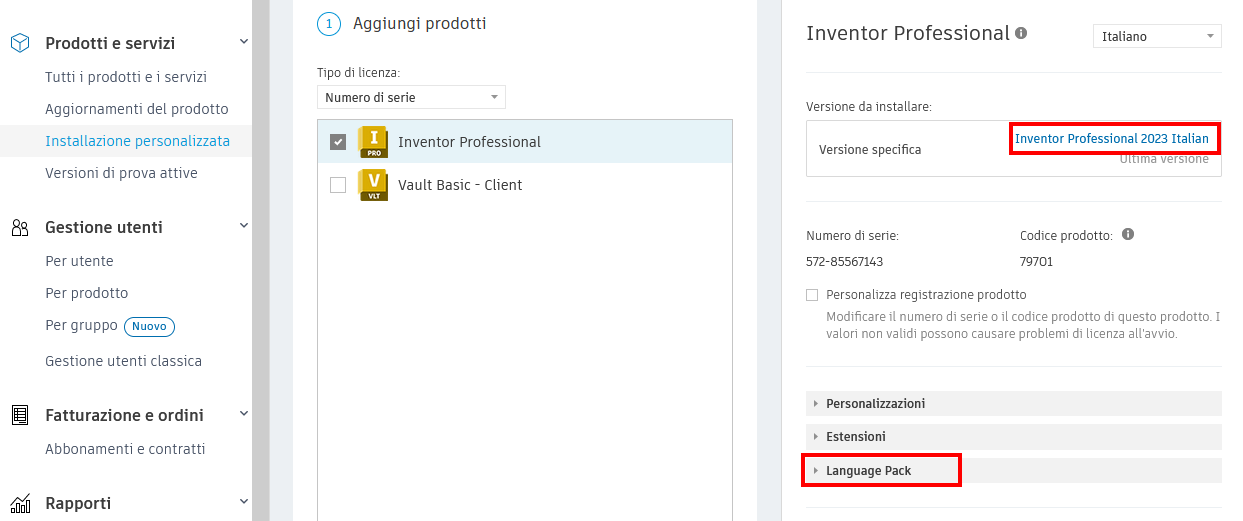
Task: Open Installazione personalizzata in sidebar
Action: point(137,141)
